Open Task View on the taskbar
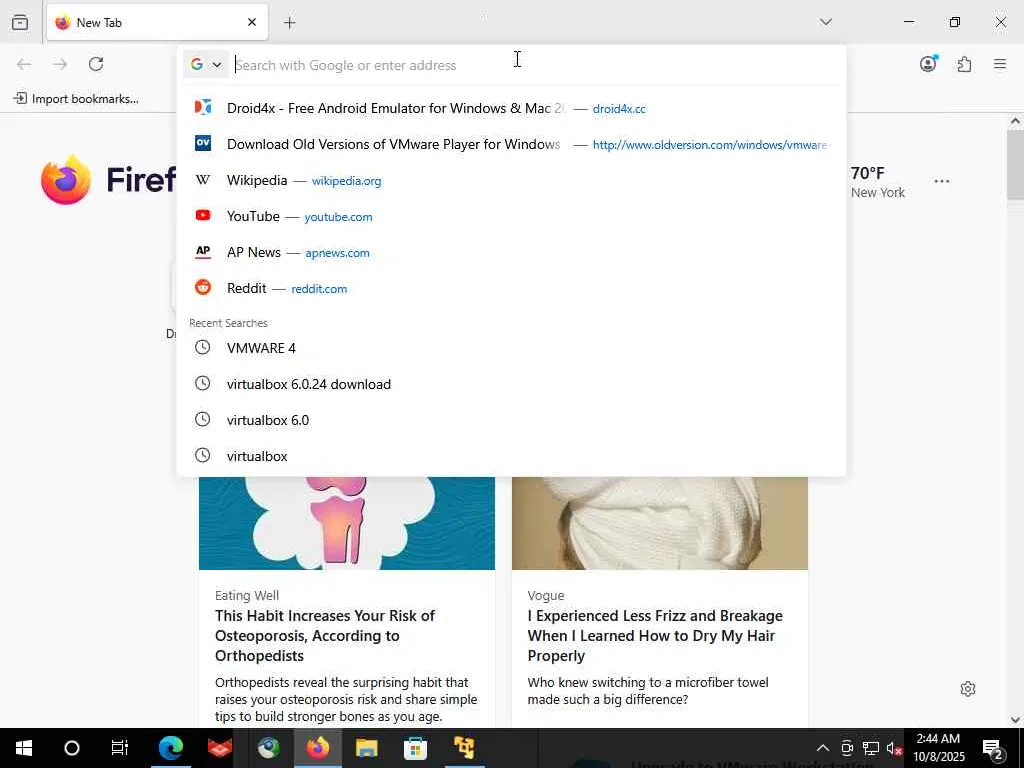The height and width of the screenshot is (768, 1024). point(120,748)
